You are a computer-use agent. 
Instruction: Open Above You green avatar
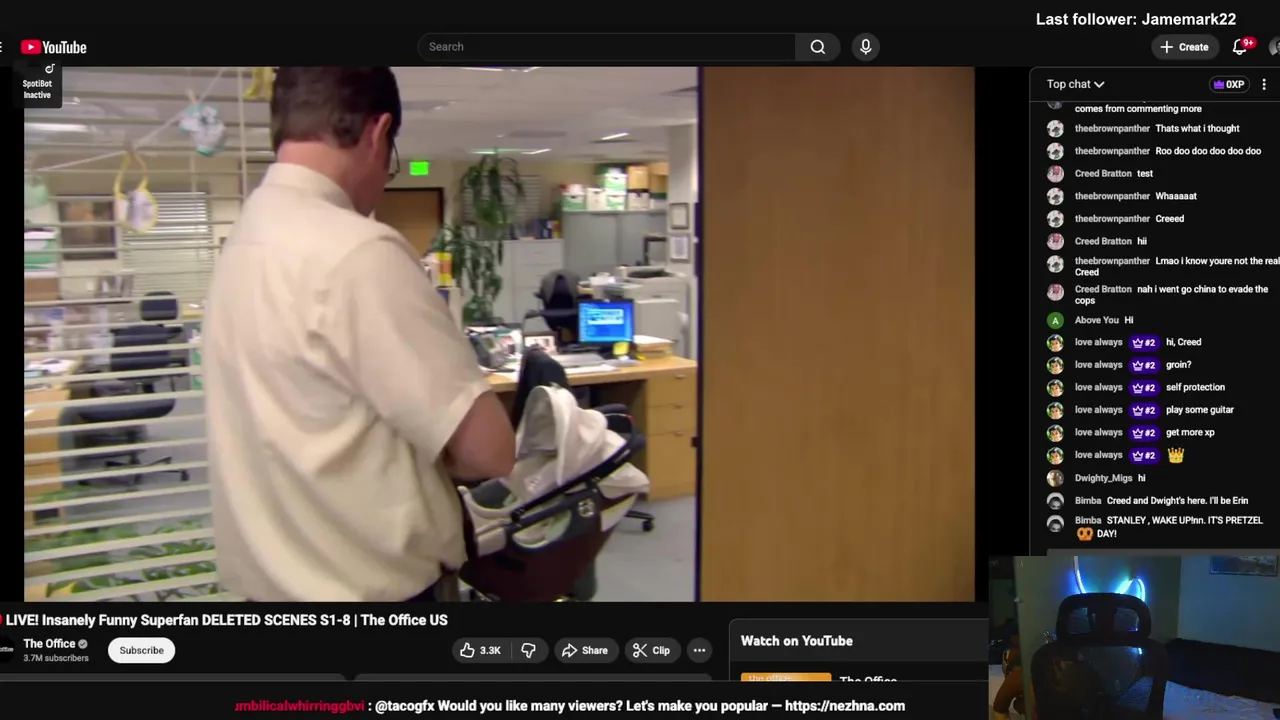point(1055,320)
